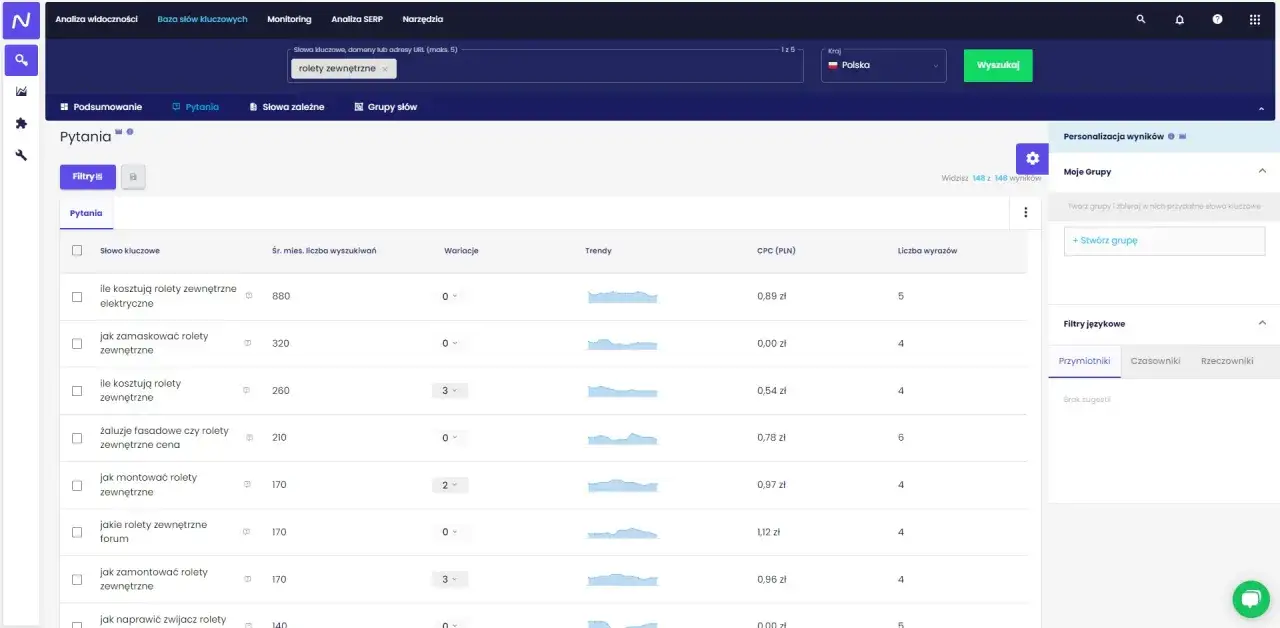Open the chart analysis sidebar icon

[21, 92]
